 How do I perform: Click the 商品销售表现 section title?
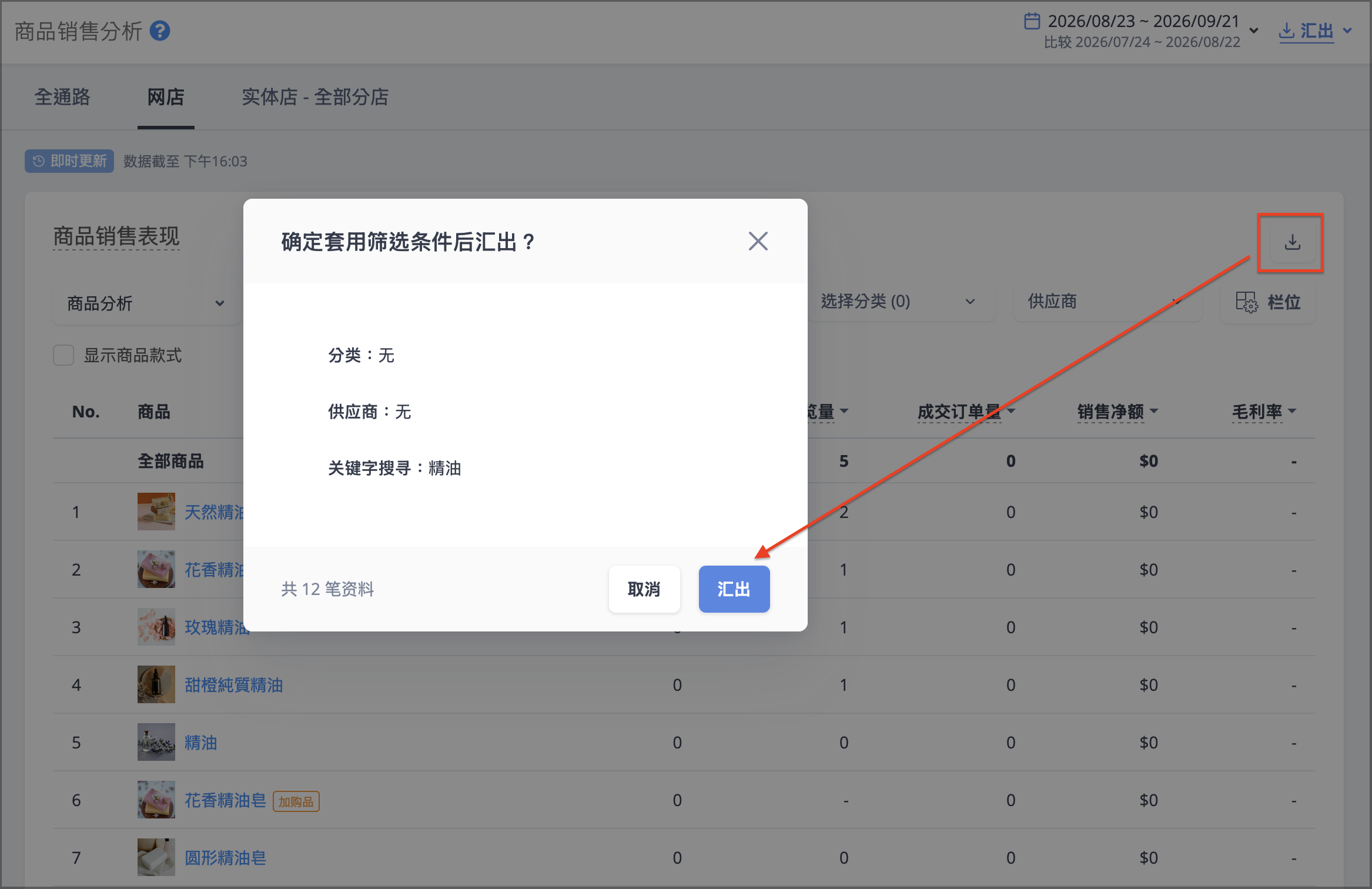(x=116, y=236)
